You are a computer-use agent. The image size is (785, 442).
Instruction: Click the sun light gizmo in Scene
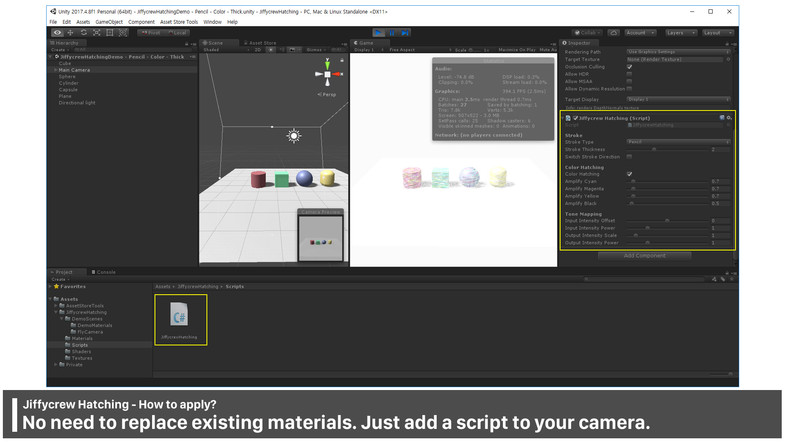coord(294,136)
